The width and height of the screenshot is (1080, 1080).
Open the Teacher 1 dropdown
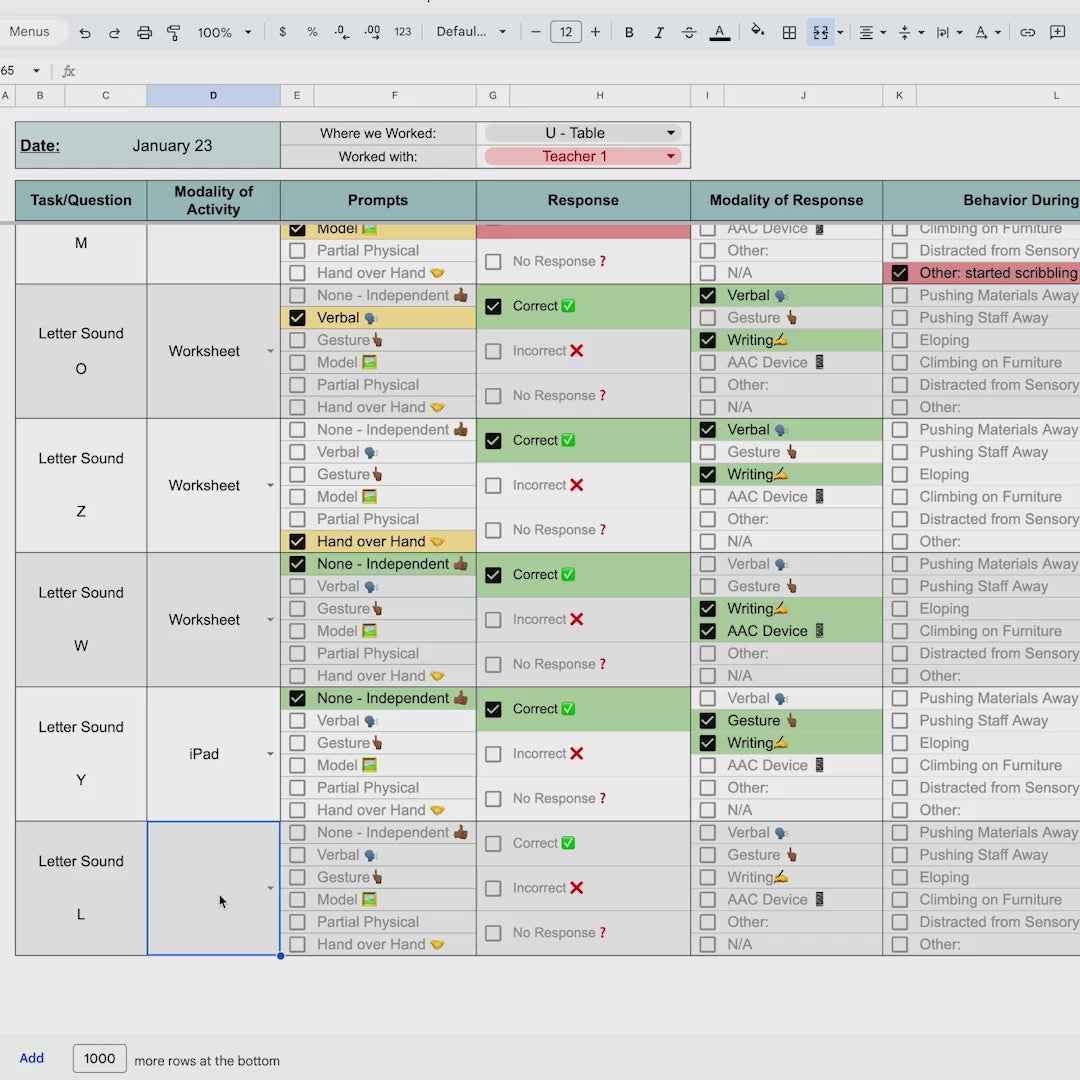[x=671, y=156]
